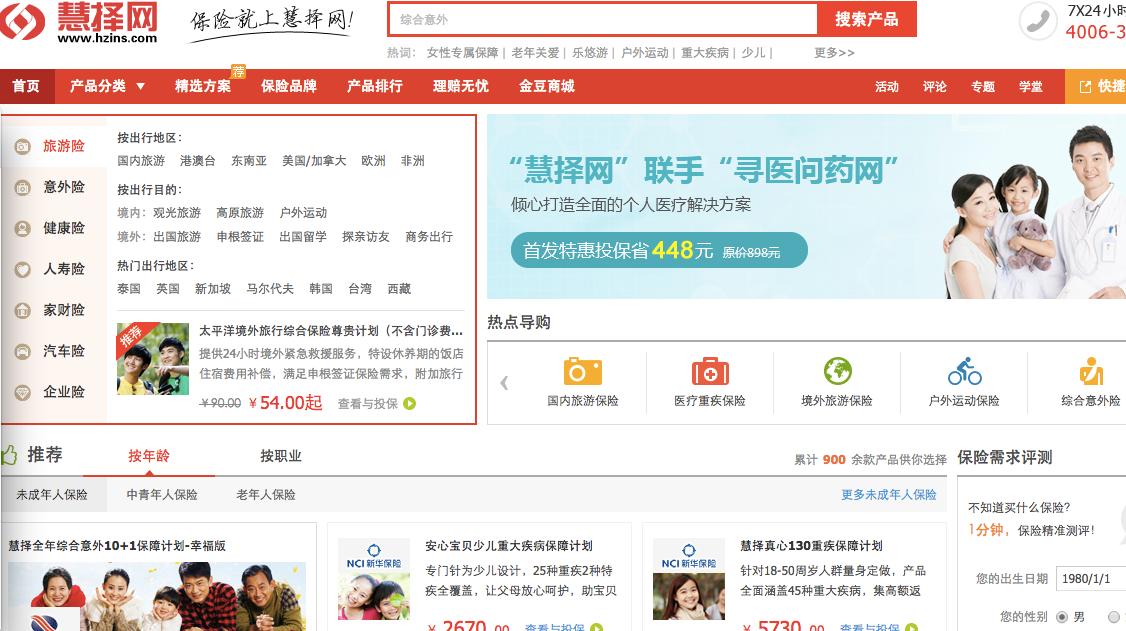Choose 马尔代夫 hot destination
Image resolution: width=1126 pixels, height=631 pixels.
pyautogui.click(x=270, y=289)
